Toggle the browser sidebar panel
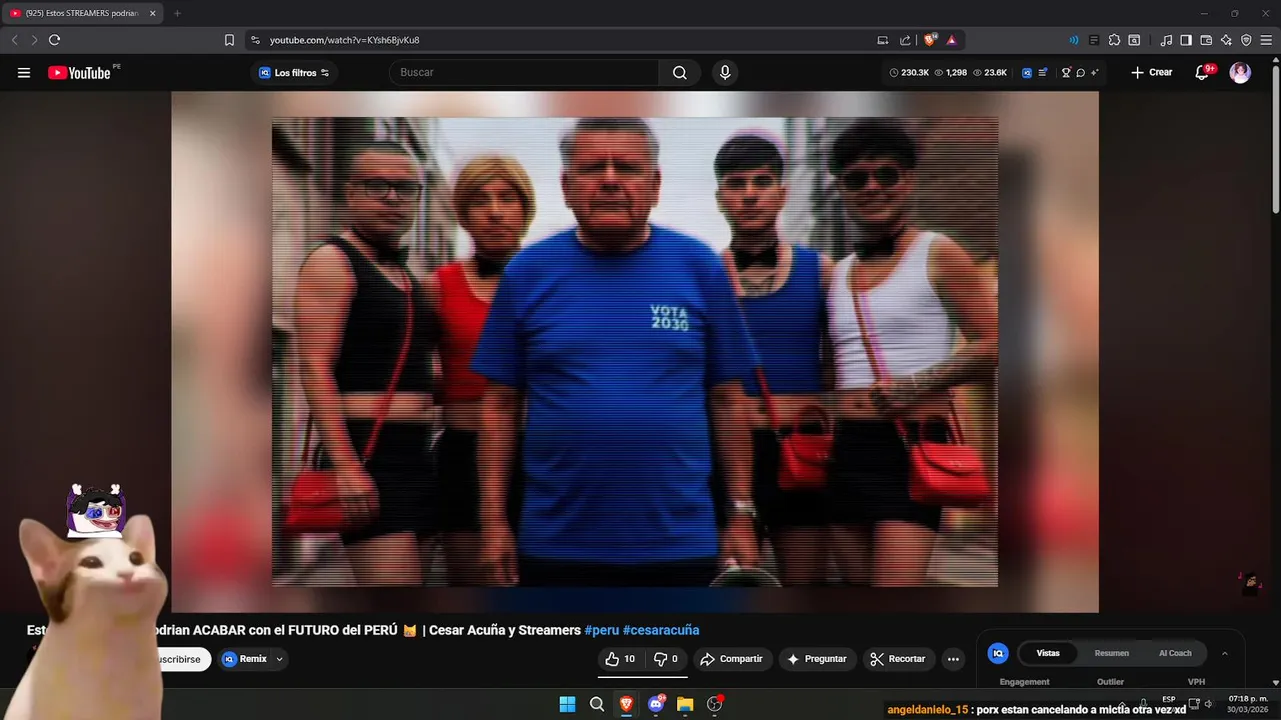This screenshot has width=1281, height=720. 1186,40
